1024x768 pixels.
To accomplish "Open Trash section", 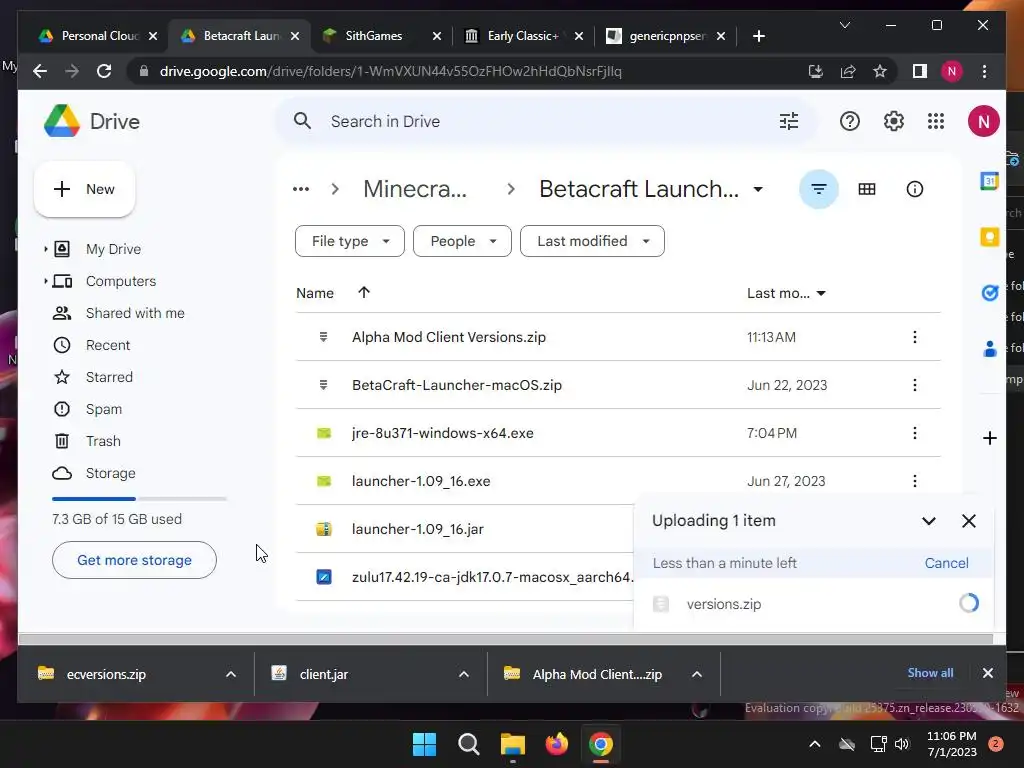I will pyautogui.click(x=103, y=441).
